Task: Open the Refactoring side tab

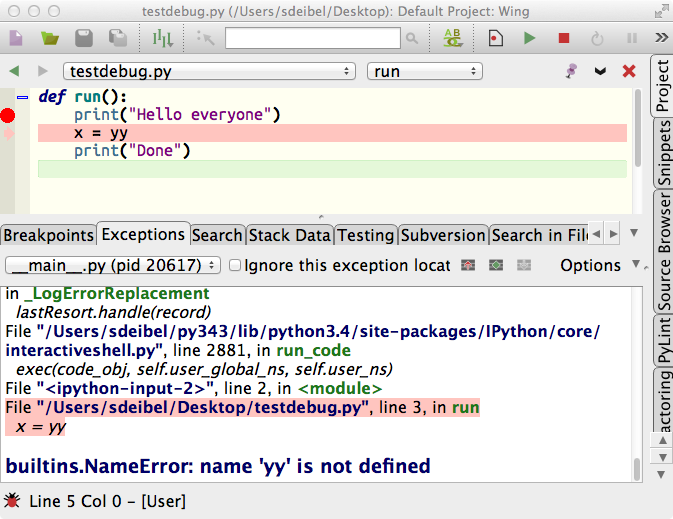Action: coord(663,400)
